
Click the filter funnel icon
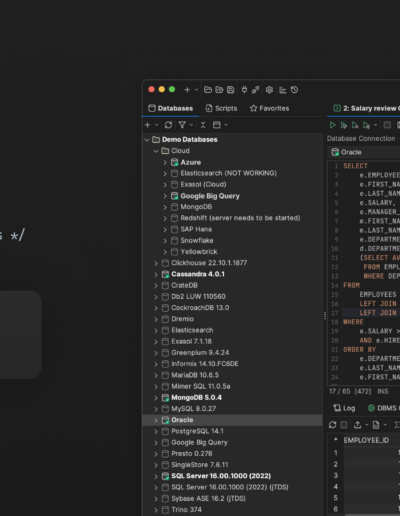pos(182,125)
